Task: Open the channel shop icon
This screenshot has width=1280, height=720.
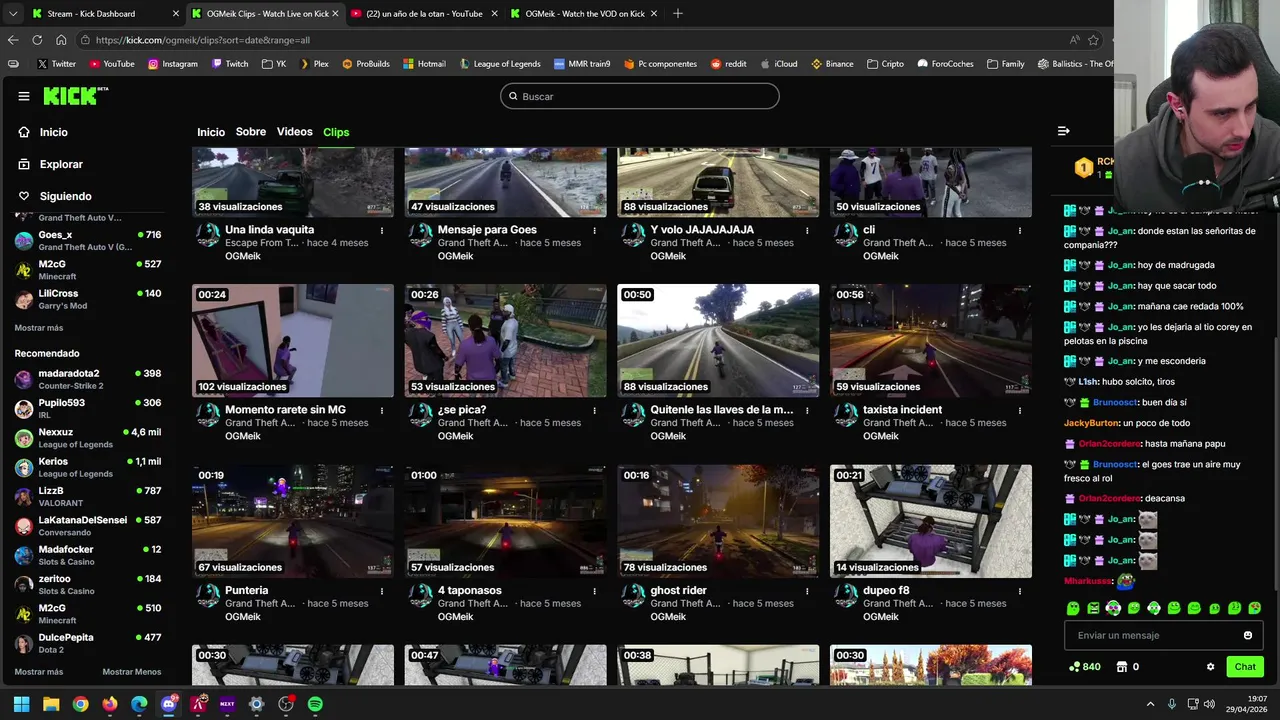Action: click(1122, 667)
